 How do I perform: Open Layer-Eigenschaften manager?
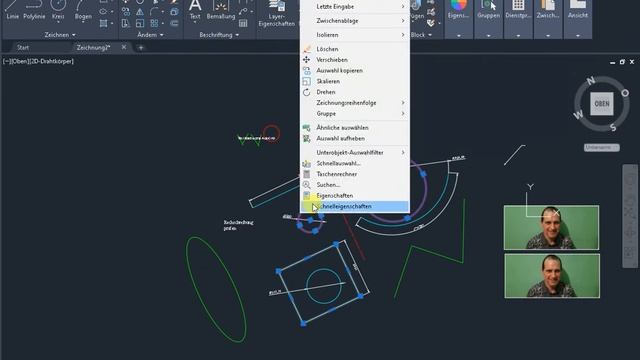coord(277,13)
